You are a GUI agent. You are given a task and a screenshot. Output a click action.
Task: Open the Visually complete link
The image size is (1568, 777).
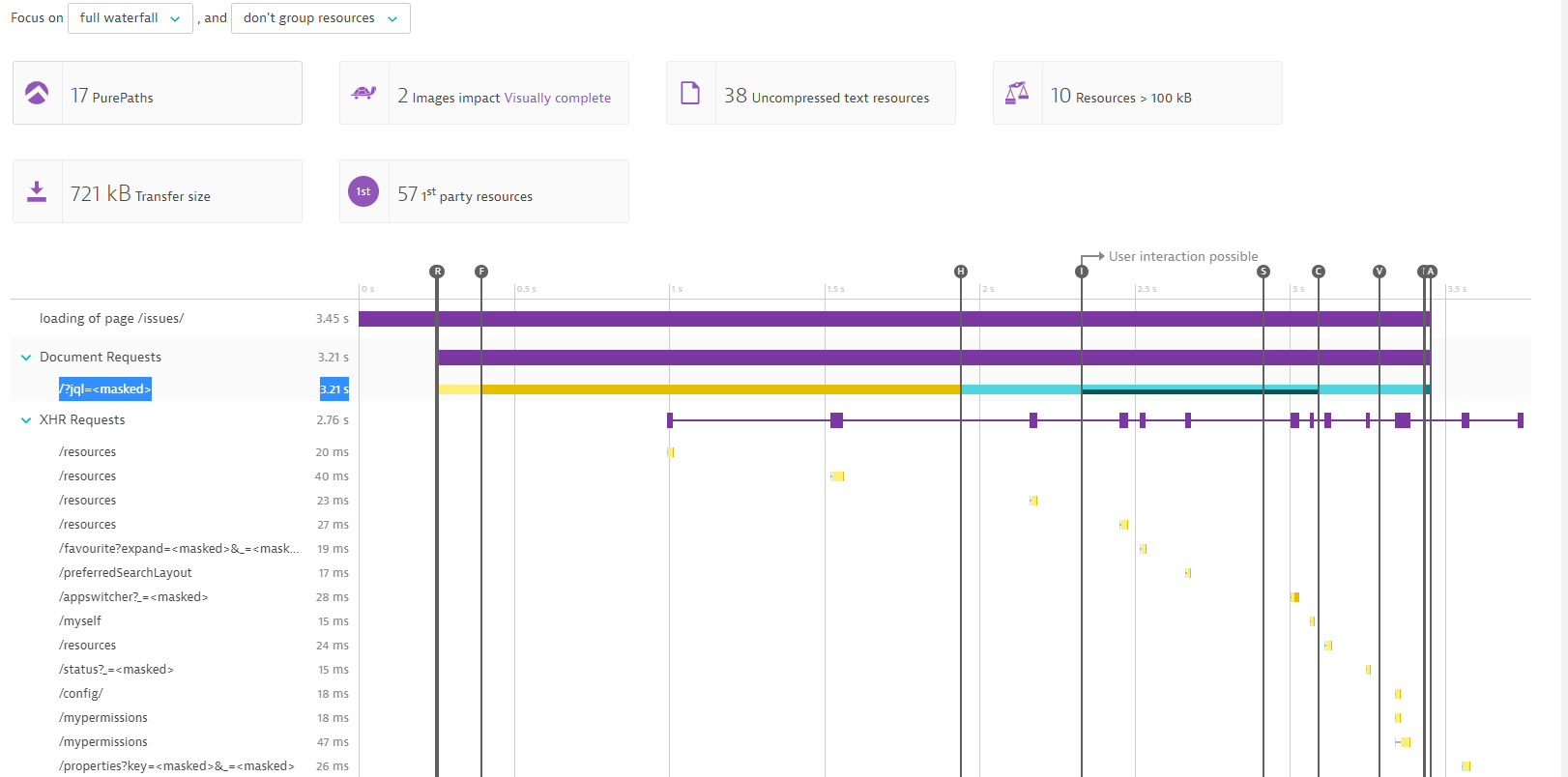557,98
